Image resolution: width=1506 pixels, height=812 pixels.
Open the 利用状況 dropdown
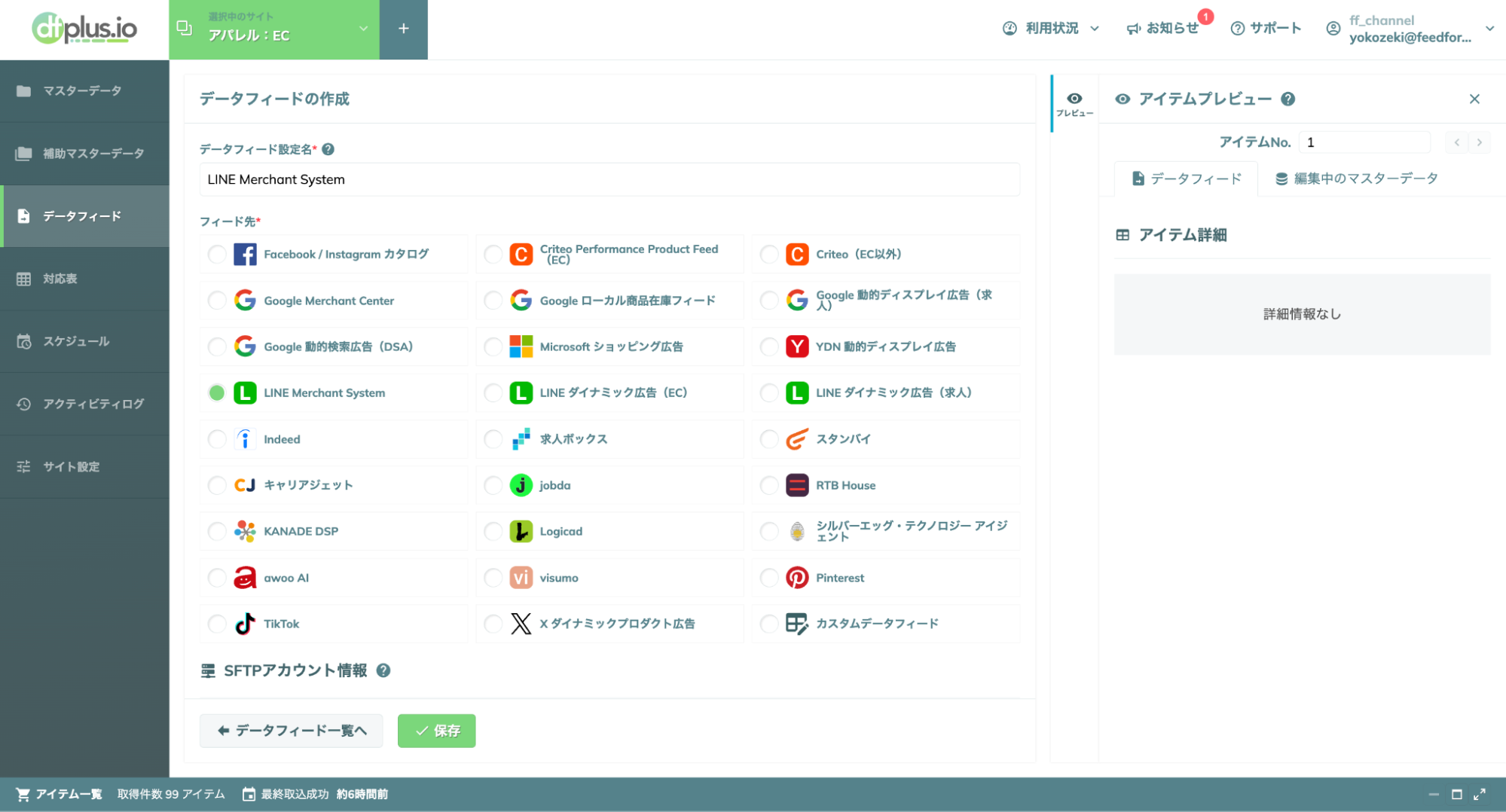click(x=1051, y=29)
